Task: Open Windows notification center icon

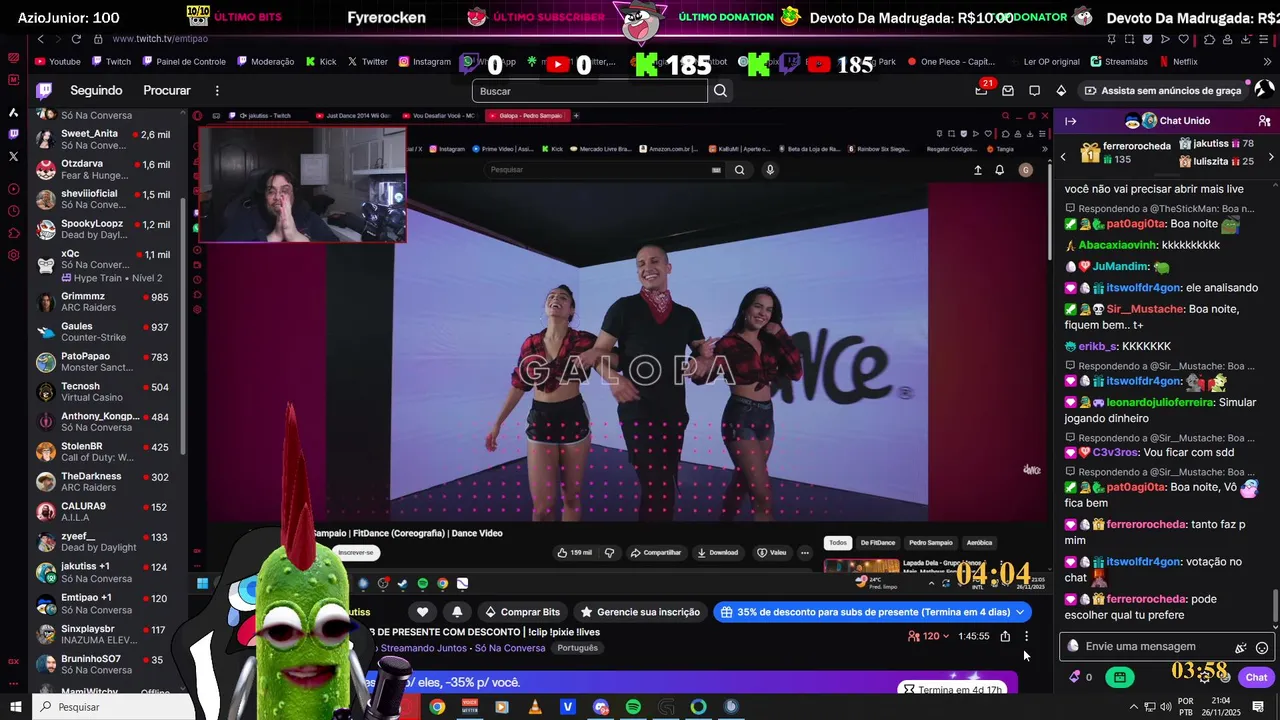Action: point(1259,707)
